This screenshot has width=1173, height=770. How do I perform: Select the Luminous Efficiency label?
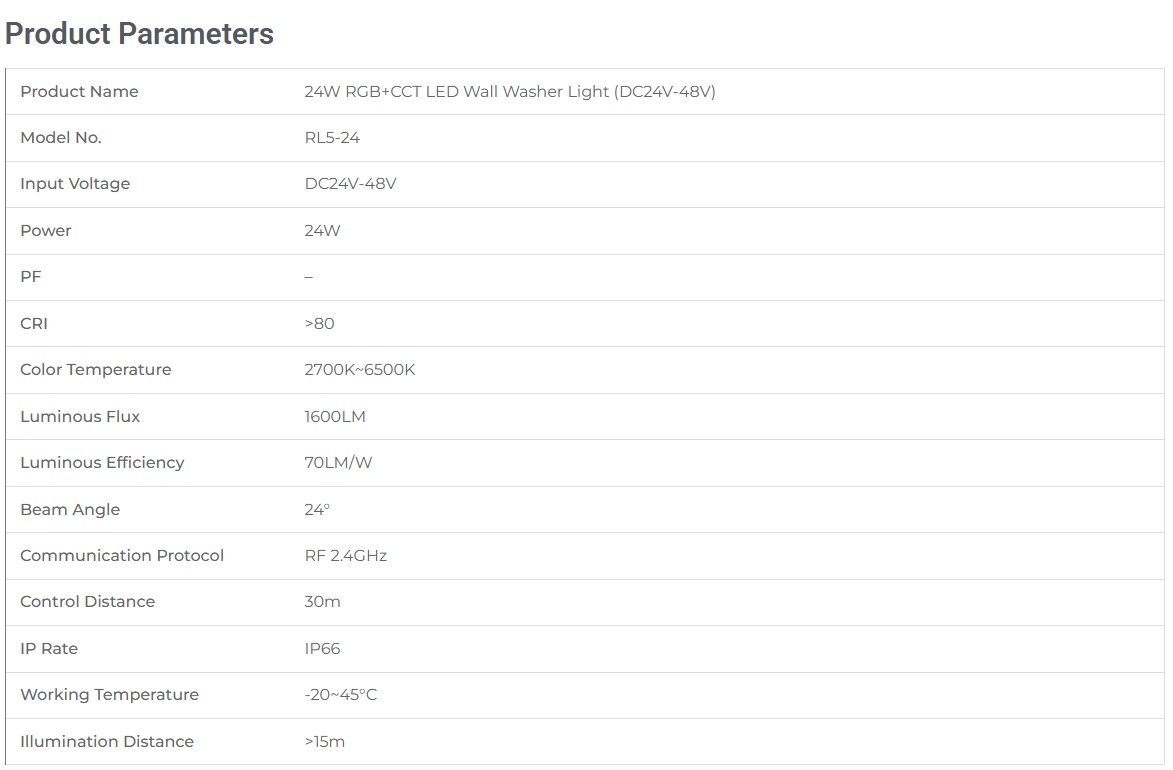click(x=102, y=463)
